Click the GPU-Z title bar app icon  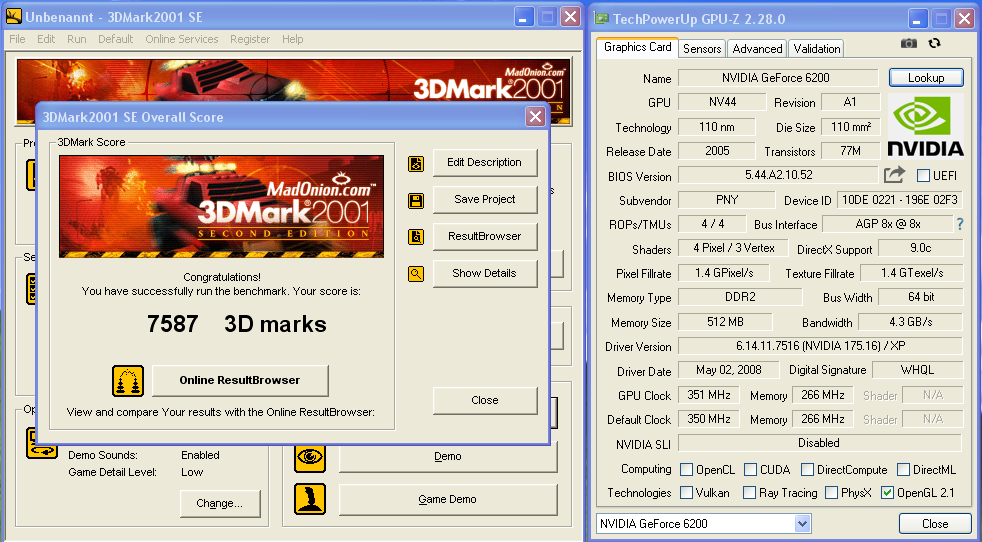[x=601, y=18]
